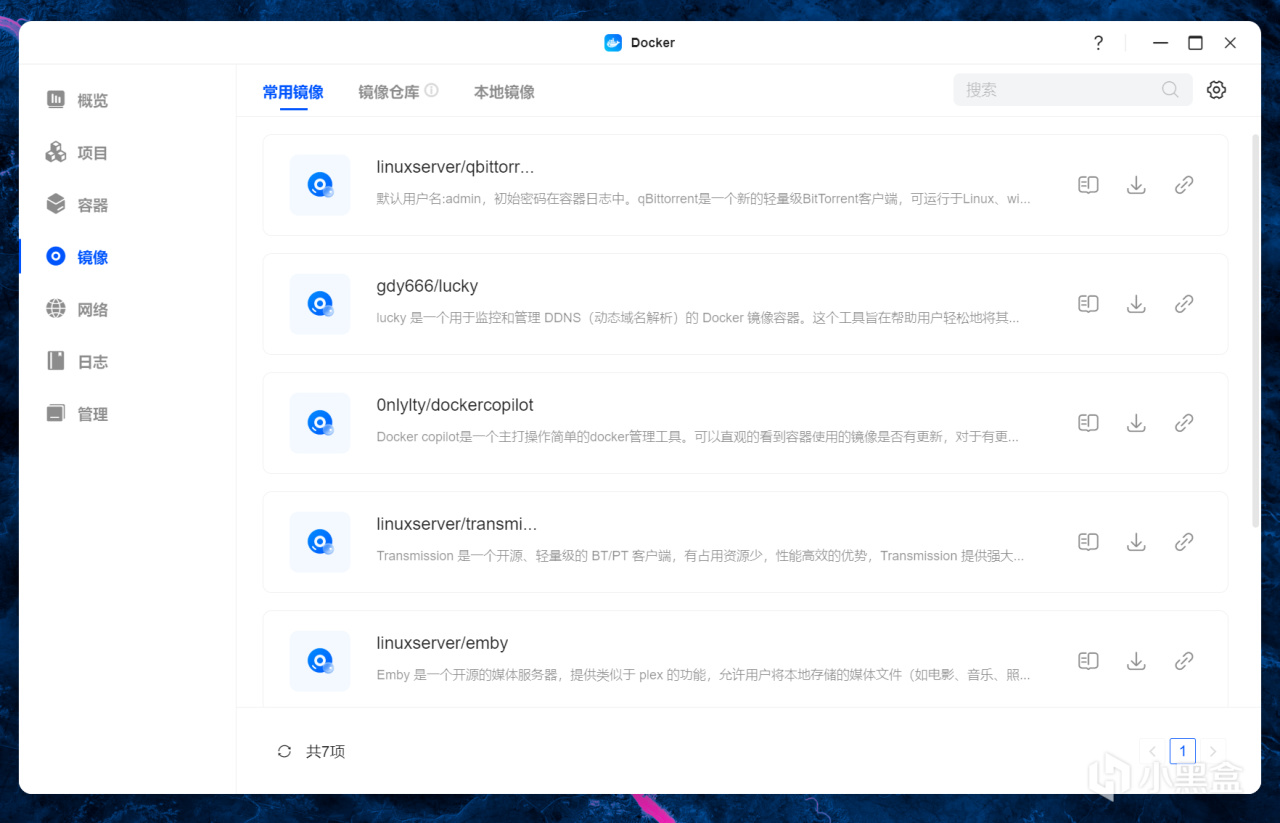Click the 0nlylty/dockercopilot image thumbnail
This screenshot has height=823, width=1280.
coord(320,423)
